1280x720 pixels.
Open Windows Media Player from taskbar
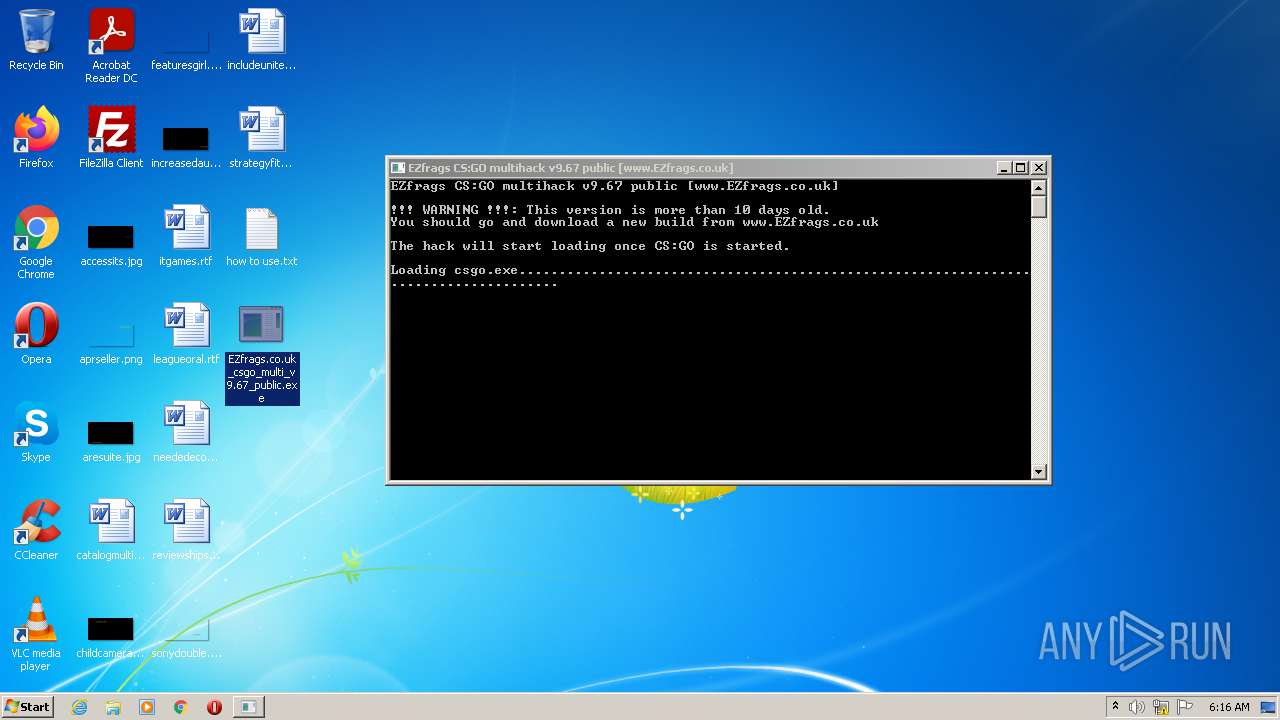coord(147,707)
